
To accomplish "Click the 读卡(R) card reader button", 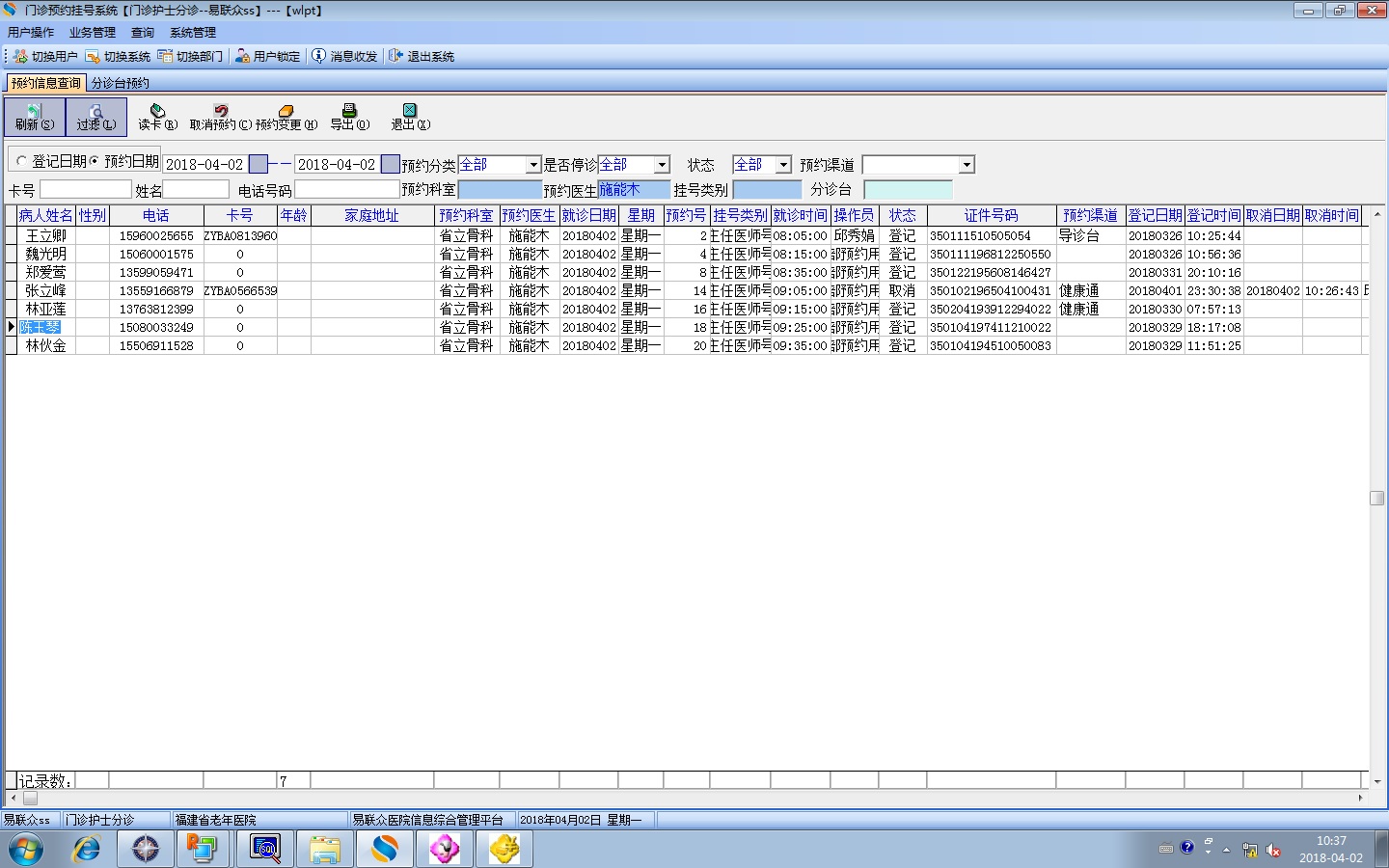I will point(157,117).
